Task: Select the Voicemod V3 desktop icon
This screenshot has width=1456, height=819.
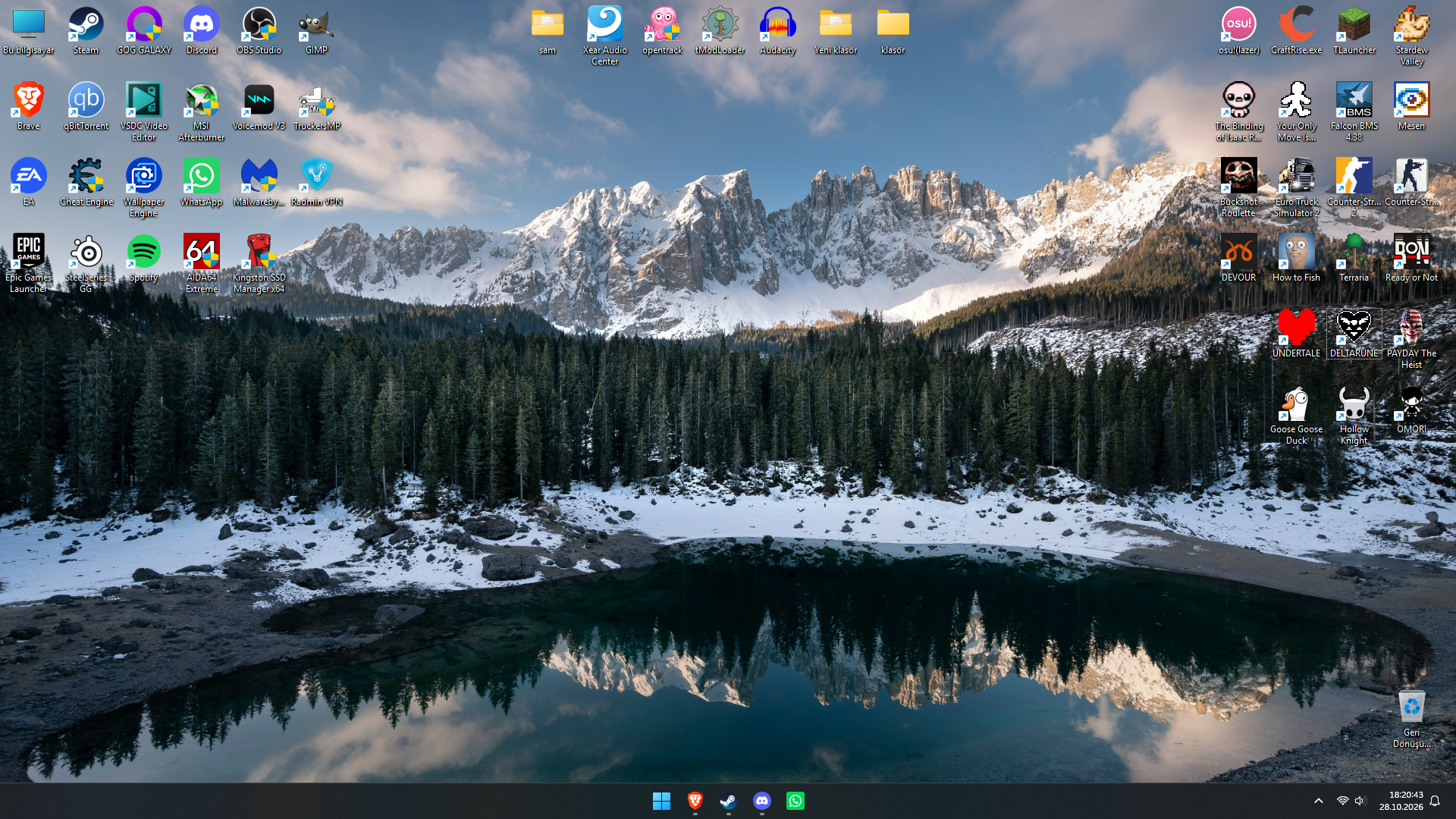Action: [259, 107]
